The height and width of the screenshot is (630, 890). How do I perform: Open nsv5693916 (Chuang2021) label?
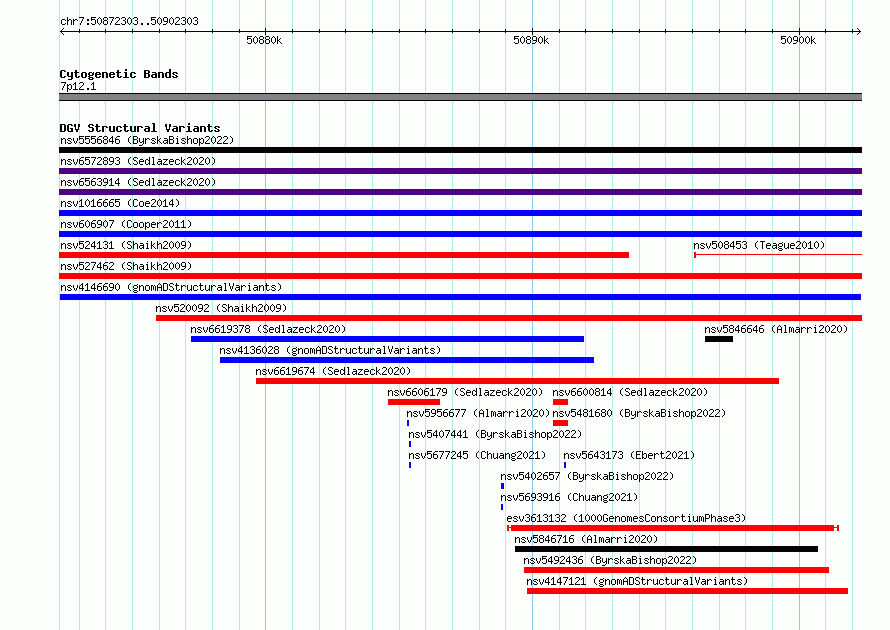pyautogui.click(x=569, y=497)
